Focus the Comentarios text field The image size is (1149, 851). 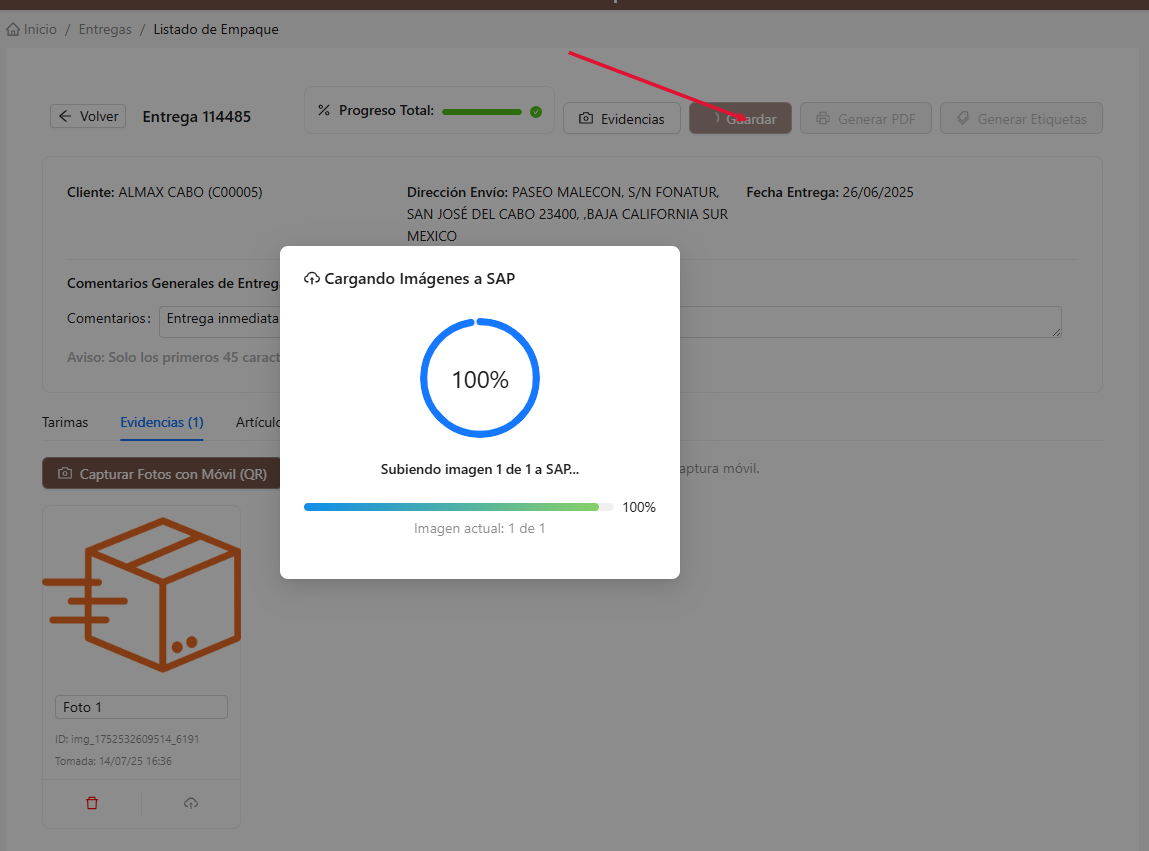pos(610,322)
